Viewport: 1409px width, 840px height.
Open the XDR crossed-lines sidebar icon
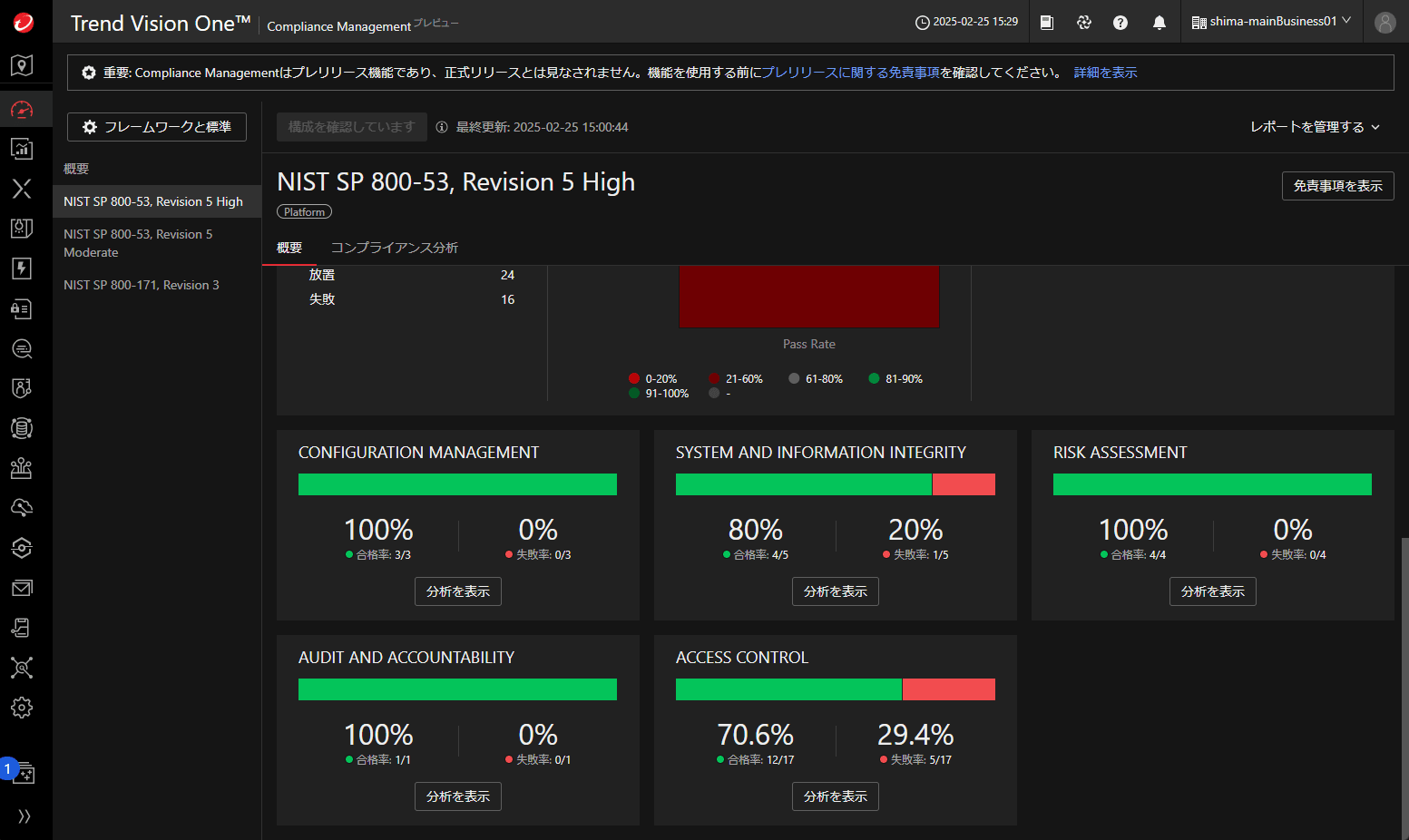(22, 189)
